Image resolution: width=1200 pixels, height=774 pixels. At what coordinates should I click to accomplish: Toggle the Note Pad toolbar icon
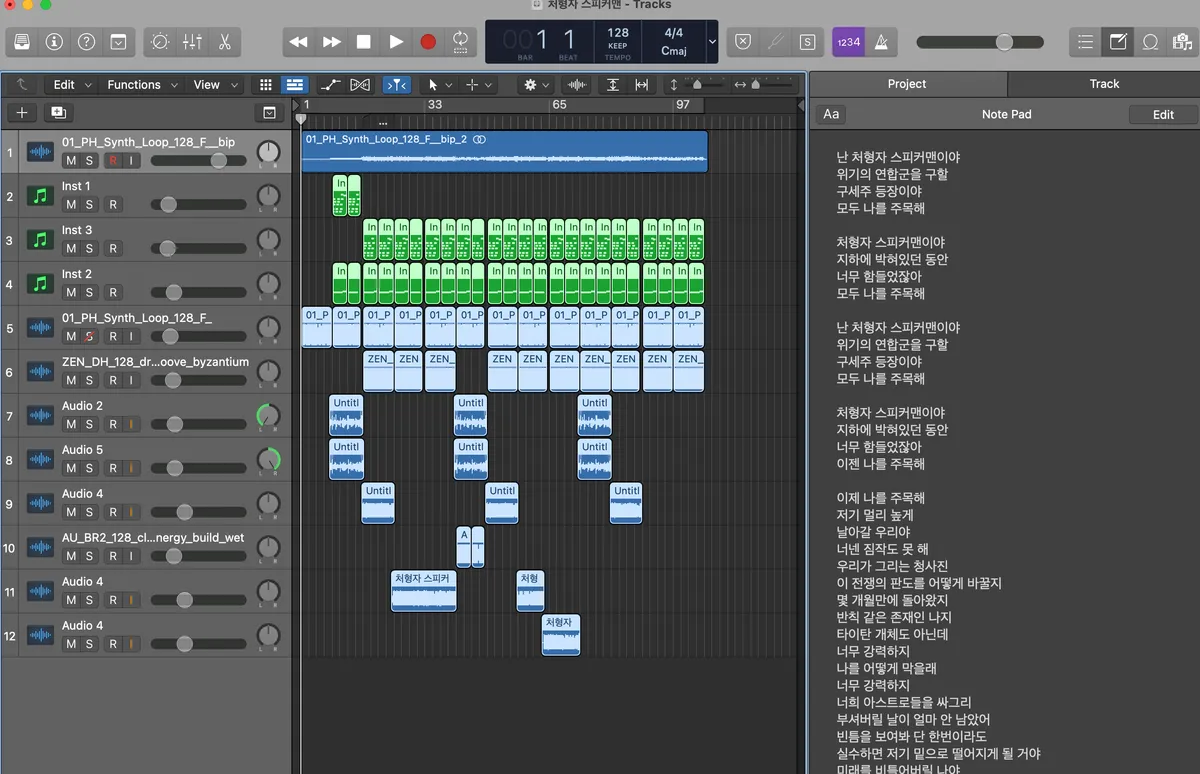1117,42
